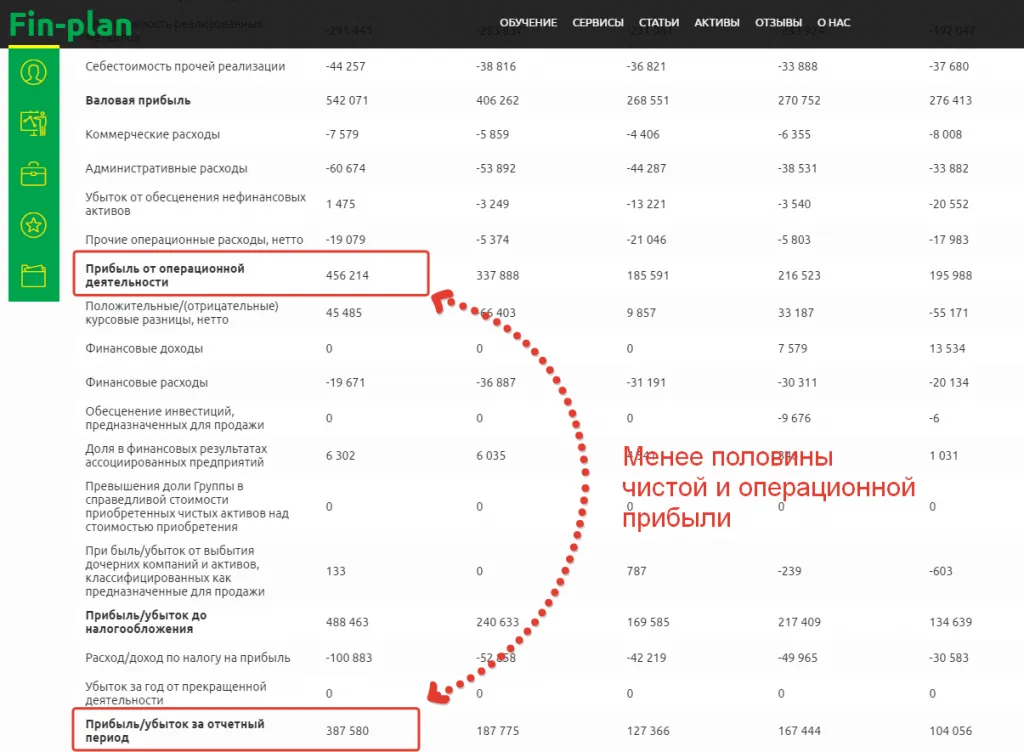This screenshot has width=1024, height=752.
Task: Click the investment impairment value -9 676
Action: pyautogui.click(x=794, y=418)
